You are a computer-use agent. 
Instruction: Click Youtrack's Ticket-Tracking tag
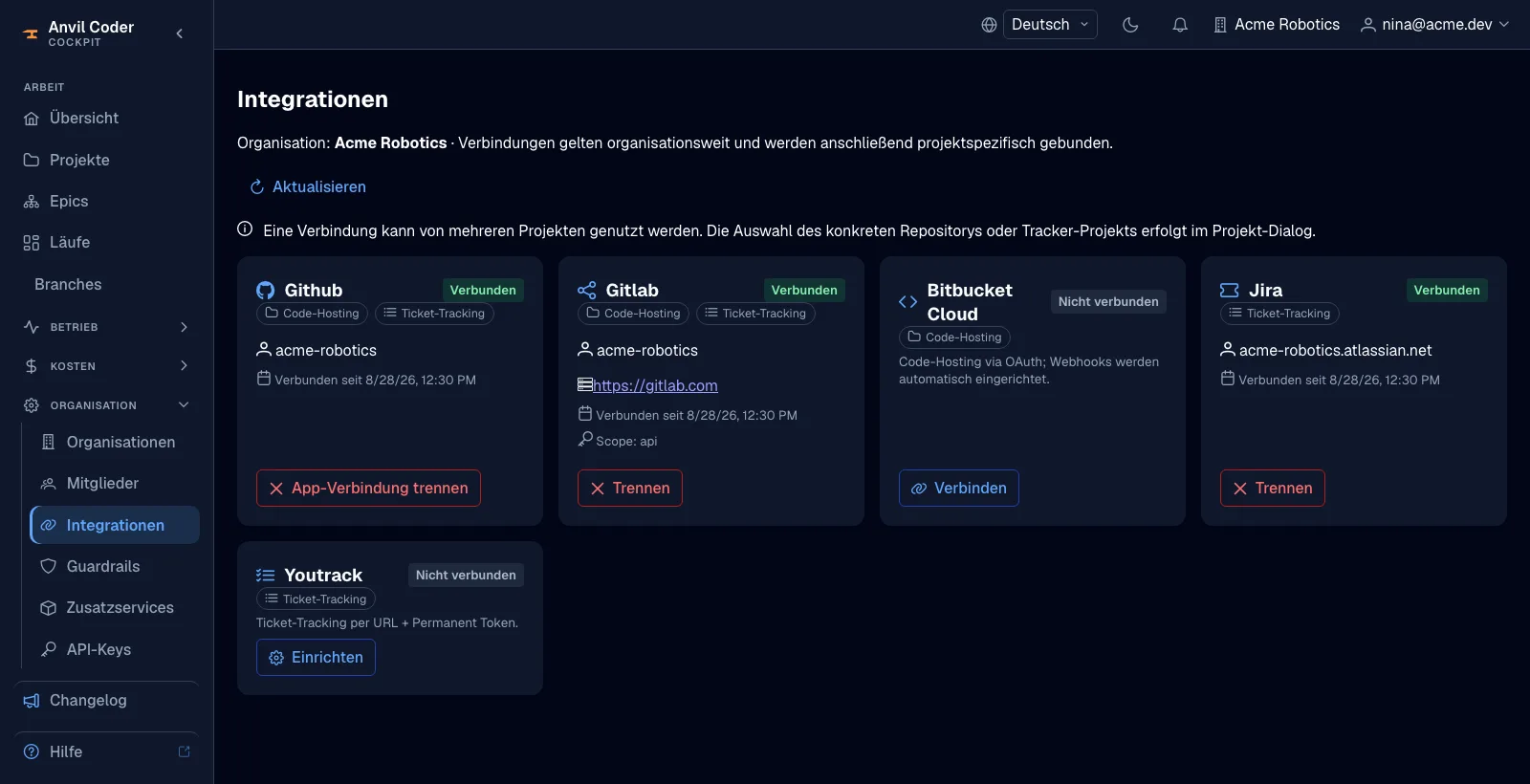(316, 599)
